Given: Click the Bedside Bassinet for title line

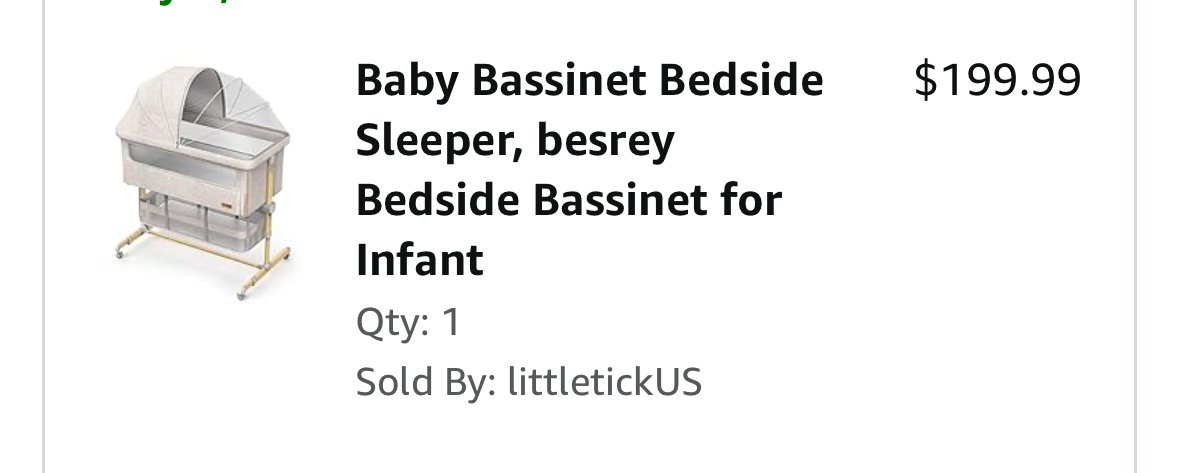Looking at the screenshot, I should coord(569,200).
